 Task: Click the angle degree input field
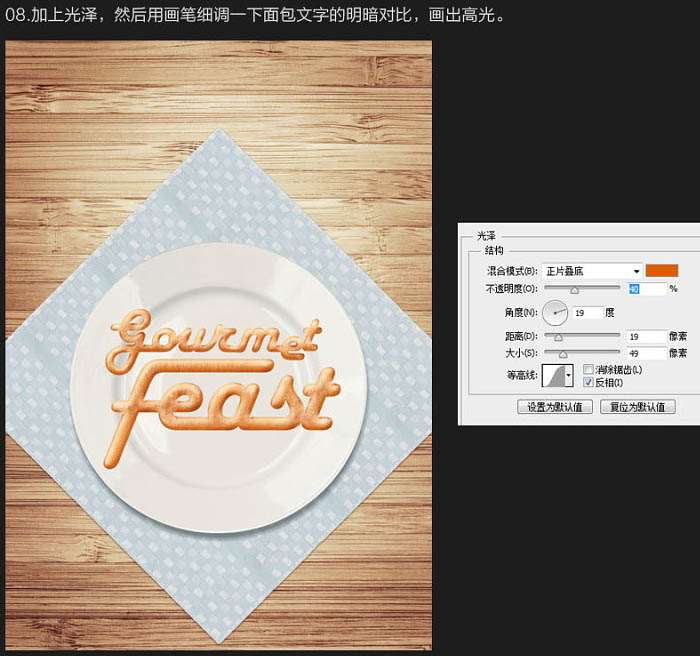point(587,313)
